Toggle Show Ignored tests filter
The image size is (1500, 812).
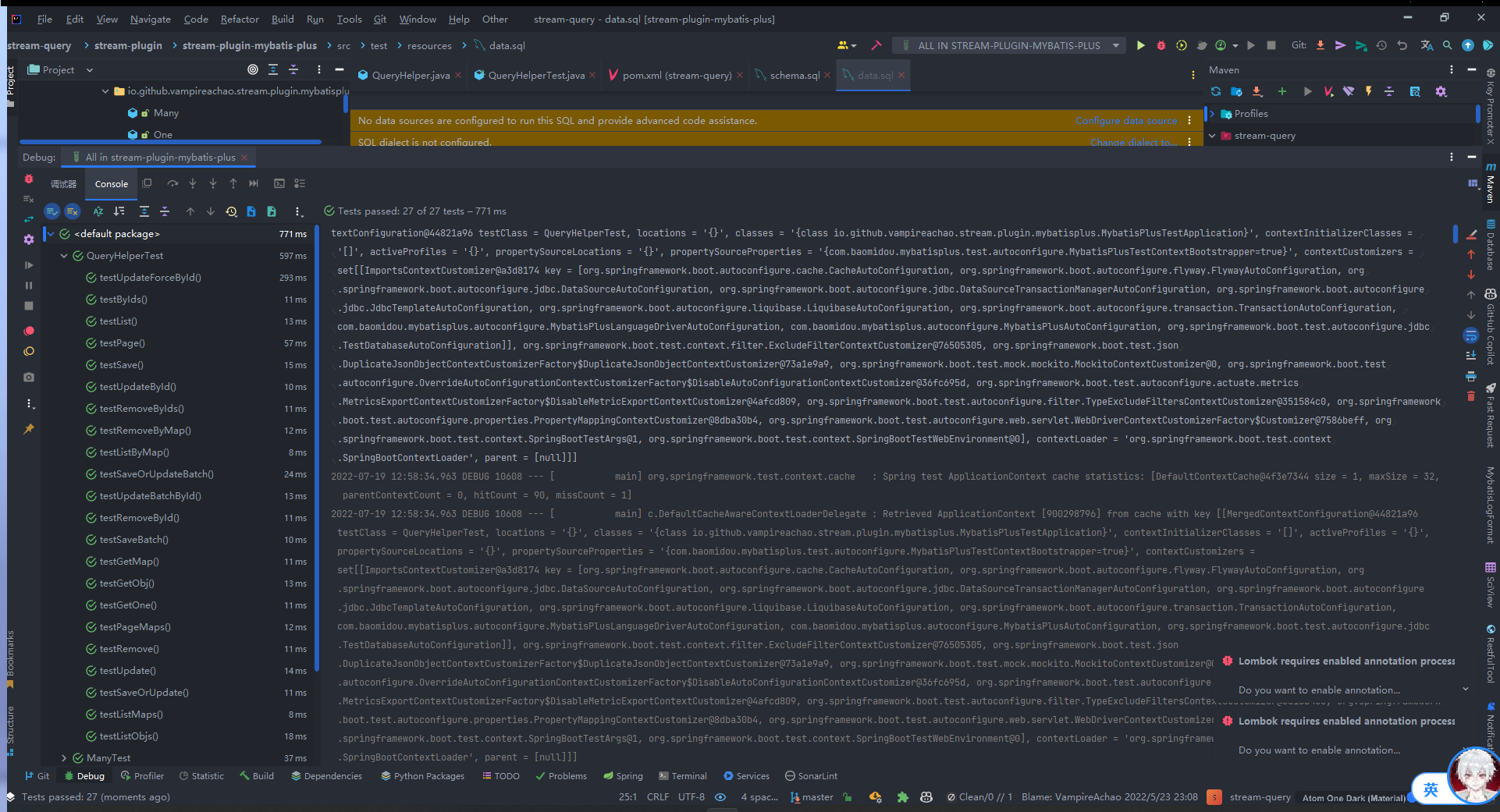(73, 211)
